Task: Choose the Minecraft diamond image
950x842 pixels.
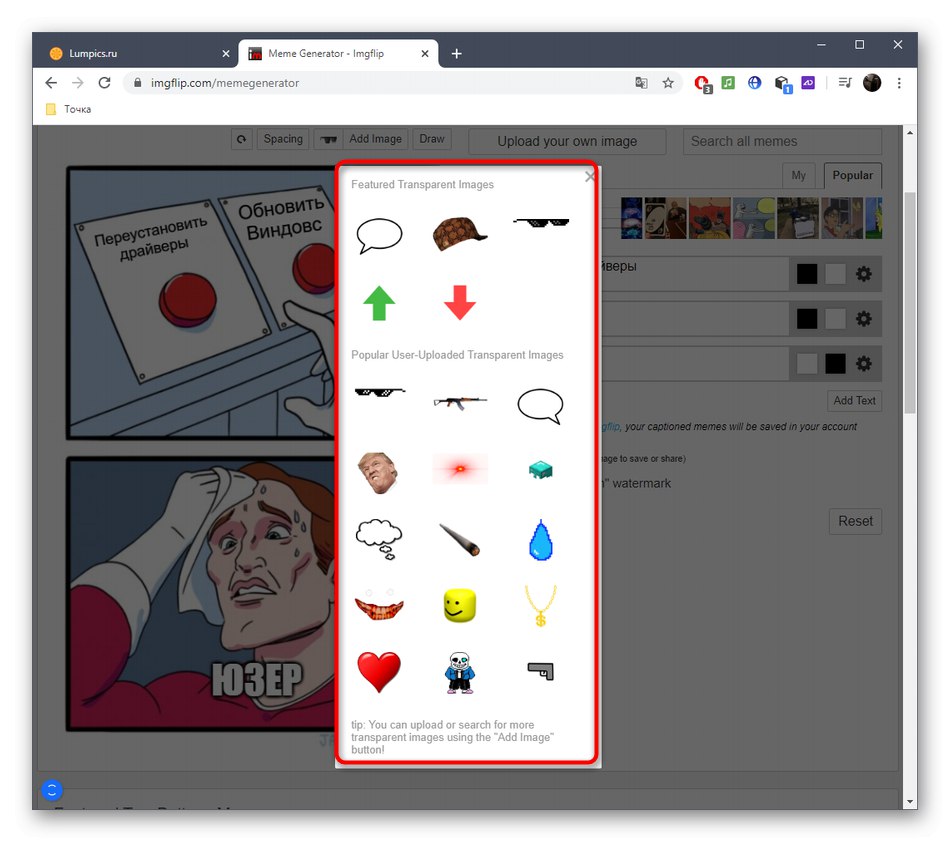Action: [x=540, y=469]
